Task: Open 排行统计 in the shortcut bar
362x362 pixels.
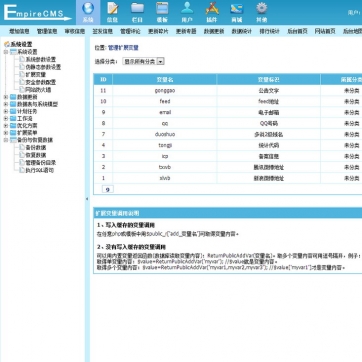Action: (270, 31)
